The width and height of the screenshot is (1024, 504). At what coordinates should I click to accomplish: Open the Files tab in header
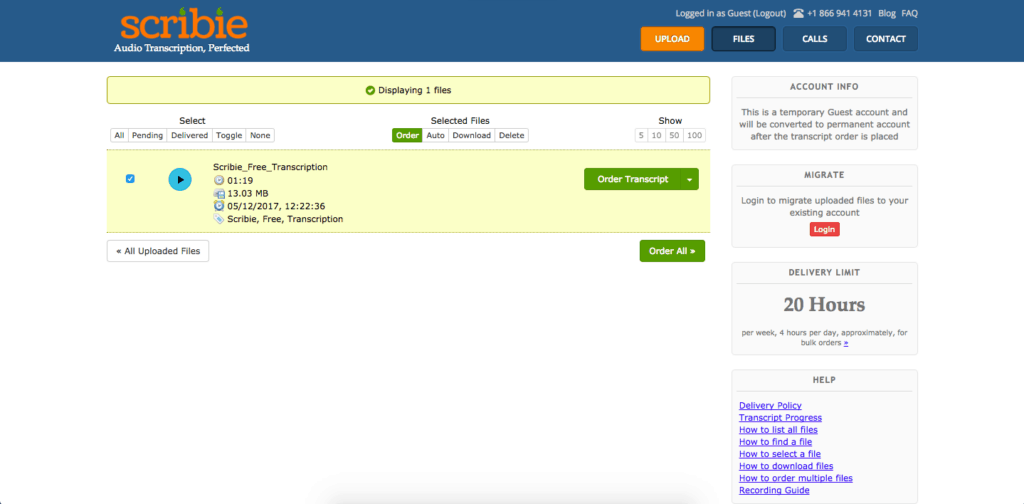743,39
